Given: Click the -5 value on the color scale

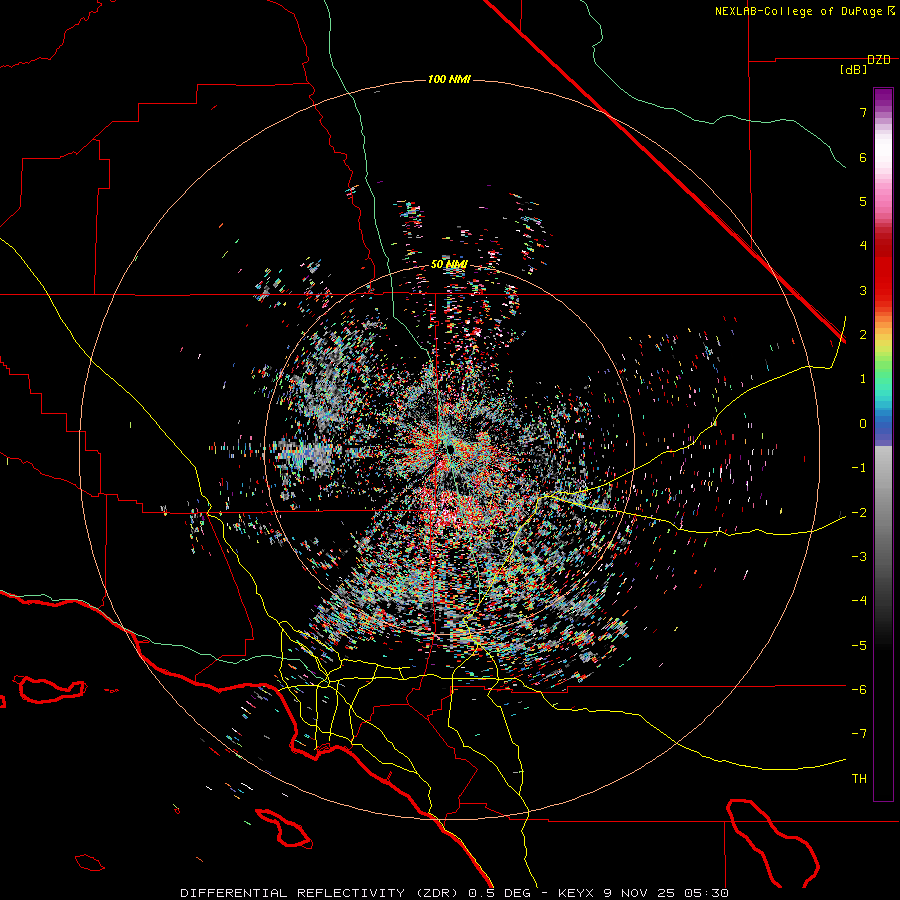Looking at the screenshot, I should coord(859,646).
